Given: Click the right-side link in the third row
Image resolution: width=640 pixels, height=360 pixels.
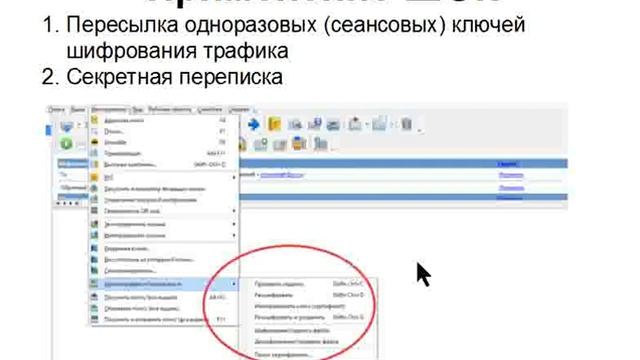Looking at the screenshot, I should point(511,187).
